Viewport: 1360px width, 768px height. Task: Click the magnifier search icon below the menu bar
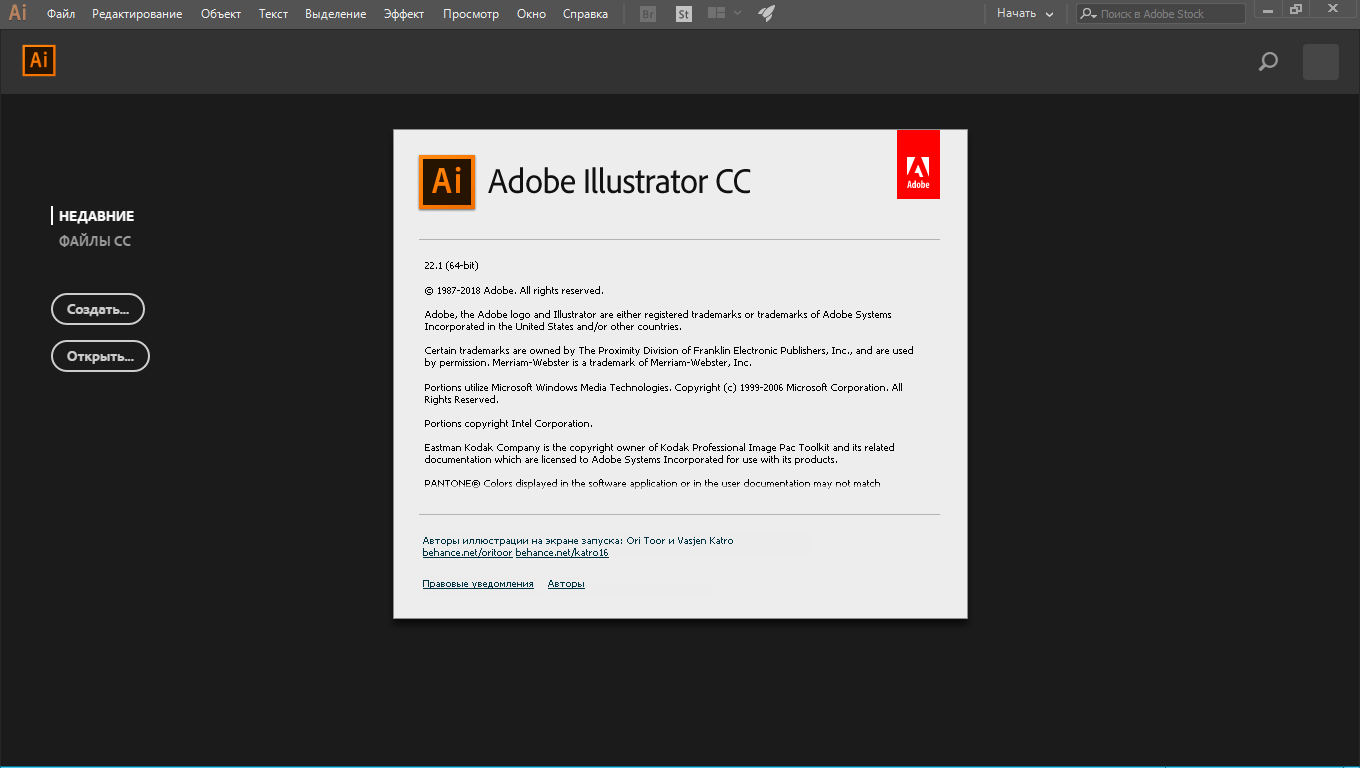tap(1268, 62)
